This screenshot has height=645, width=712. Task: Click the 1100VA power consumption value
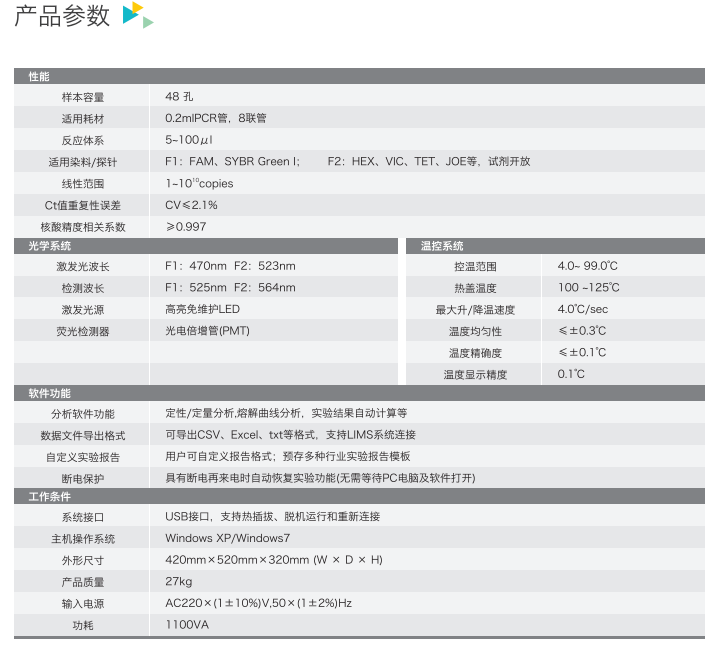pos(186,624)
